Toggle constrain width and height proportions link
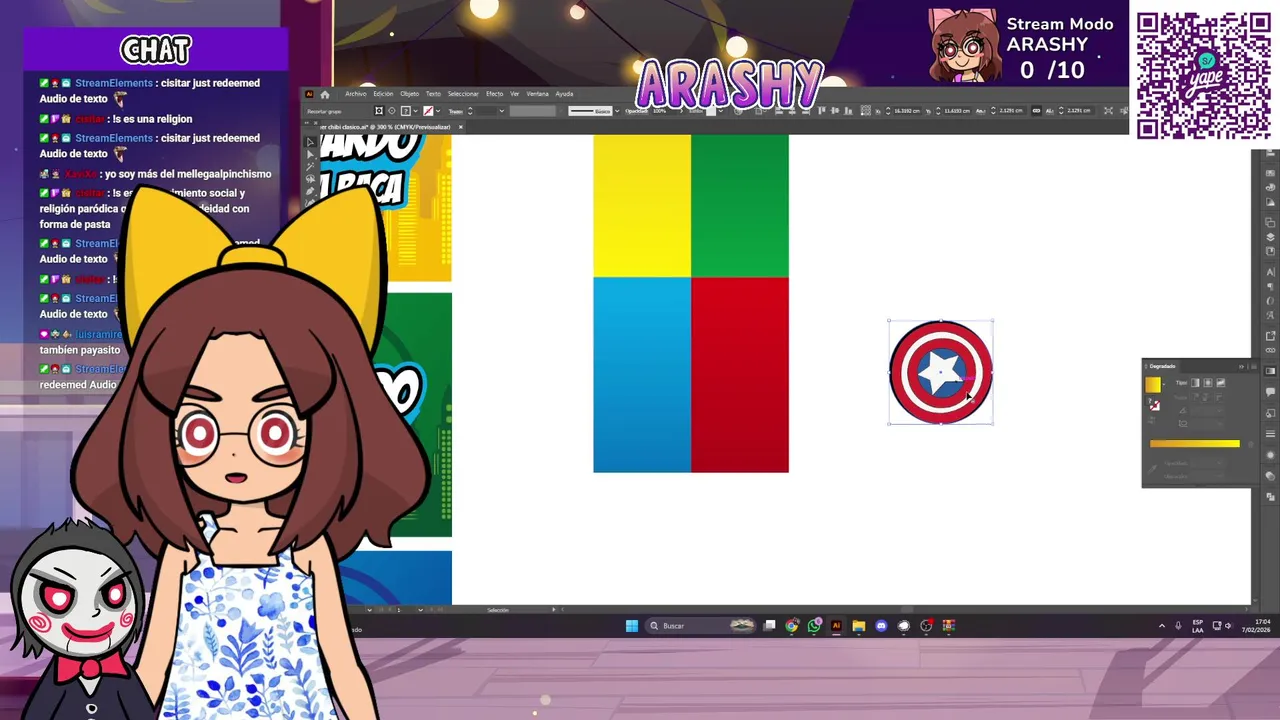This screenshot has width=1280, height=720. tap(1036, 111)
